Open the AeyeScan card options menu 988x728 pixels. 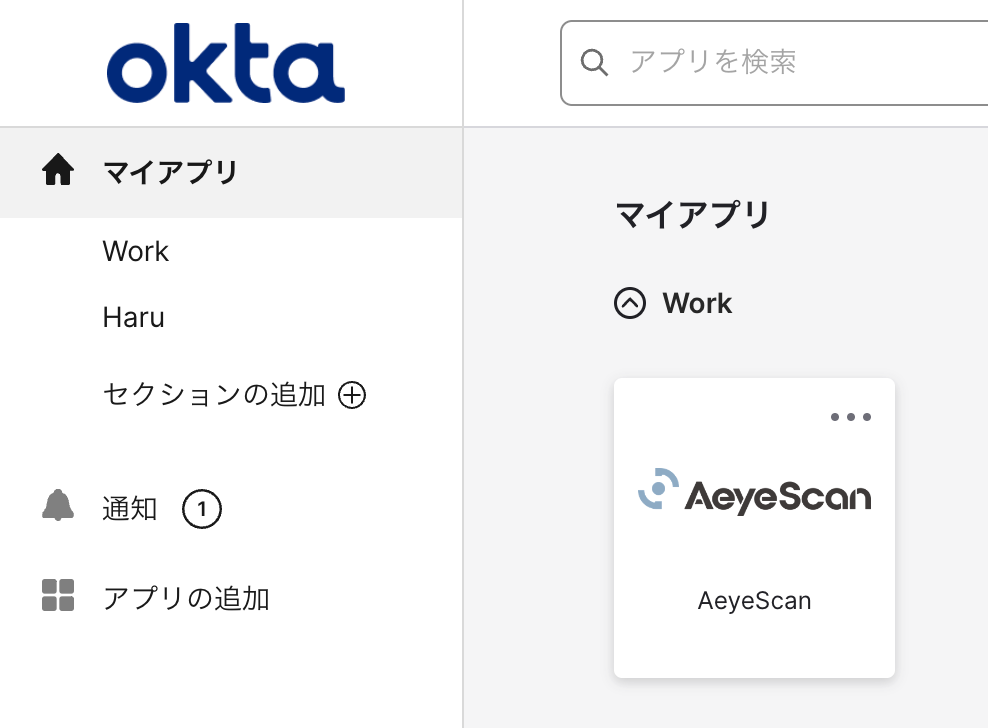(851, 417)
